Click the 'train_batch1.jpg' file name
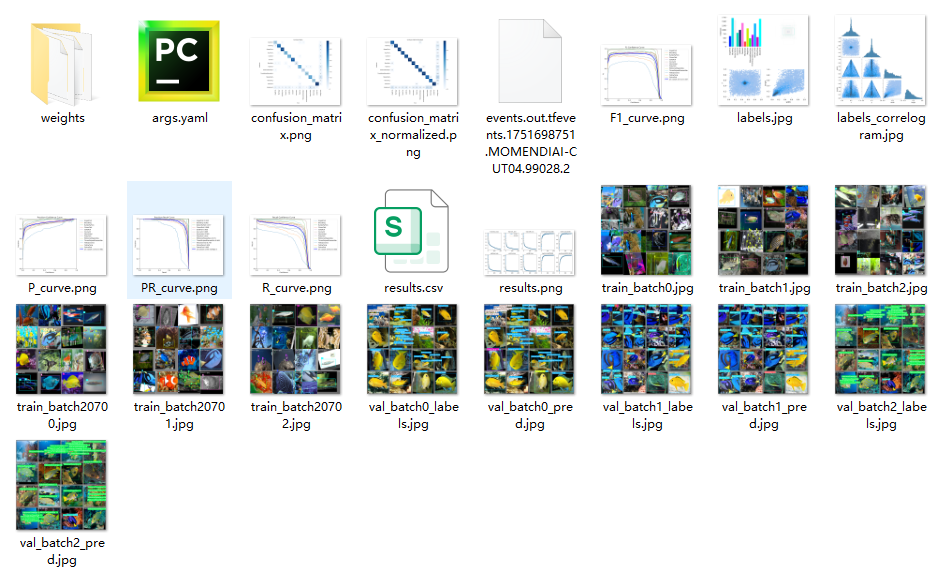The image size is (939, 578). [x=764, y=288]
